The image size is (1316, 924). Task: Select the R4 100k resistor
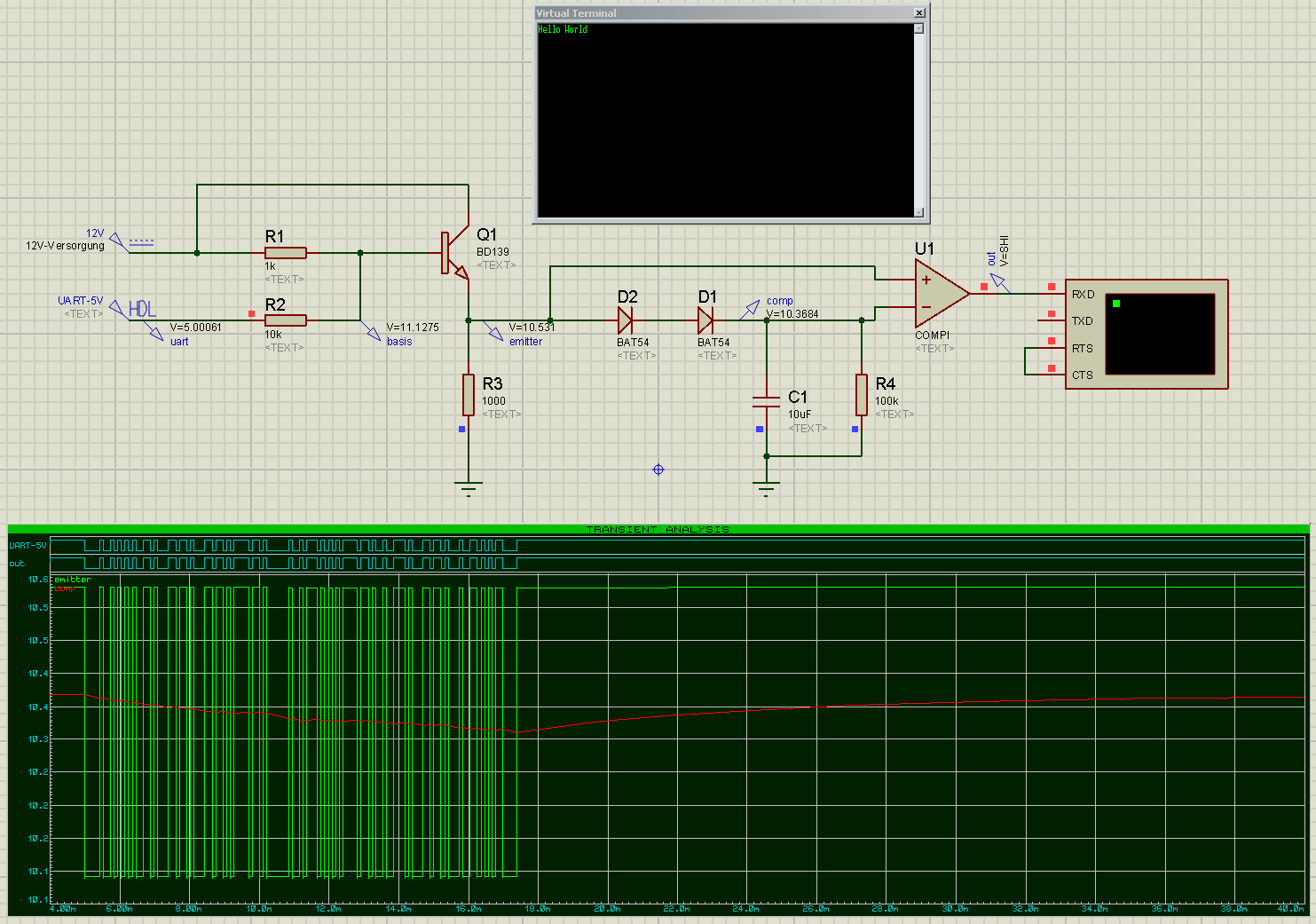862,395
